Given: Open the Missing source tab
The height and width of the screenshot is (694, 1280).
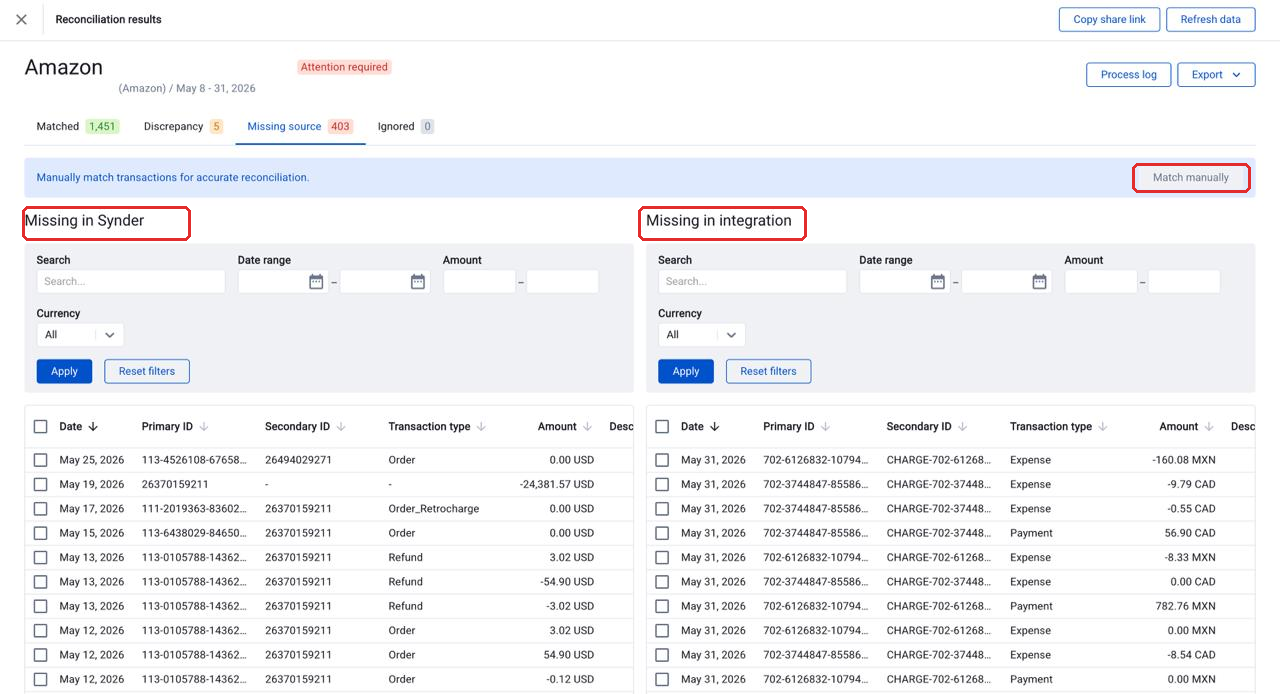Looking at the screenshot, I should 300,127.
